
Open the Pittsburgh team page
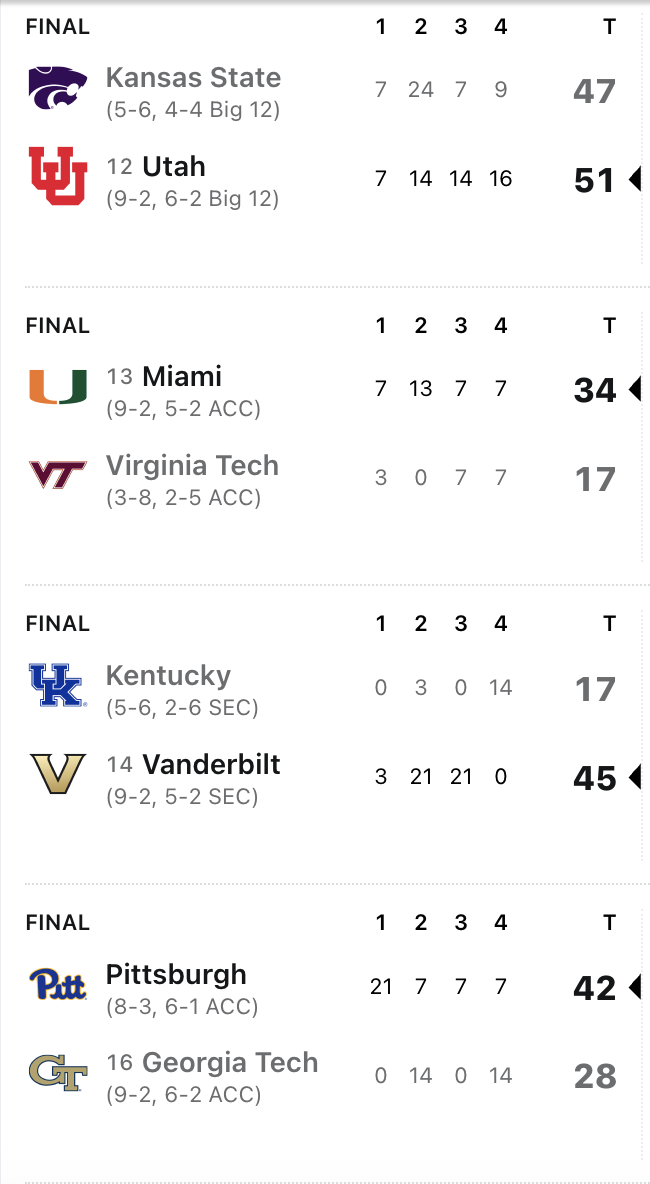coord(176,975)
